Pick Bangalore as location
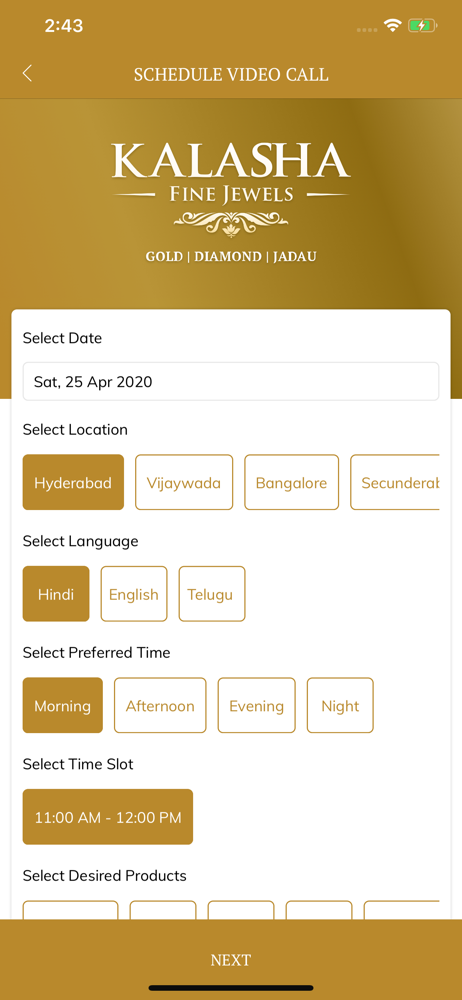 point(292,482)
